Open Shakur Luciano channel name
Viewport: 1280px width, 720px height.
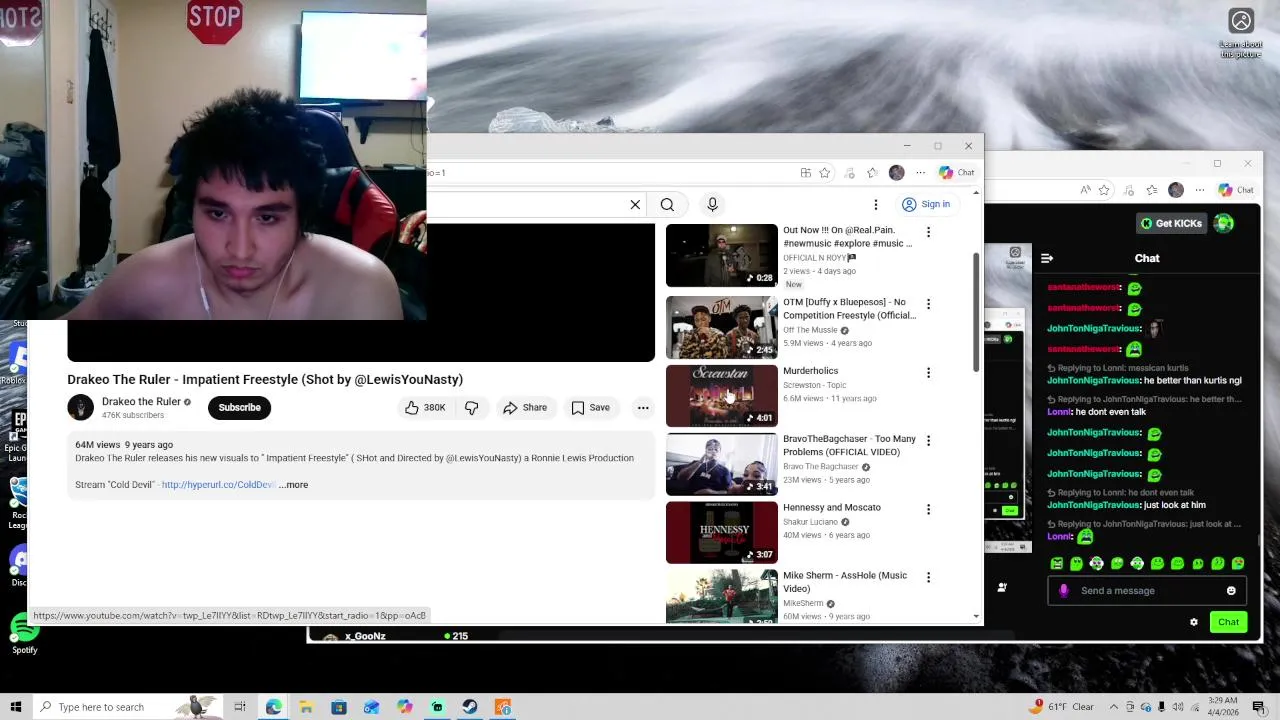pyautogui.click(x=810, y=522)
